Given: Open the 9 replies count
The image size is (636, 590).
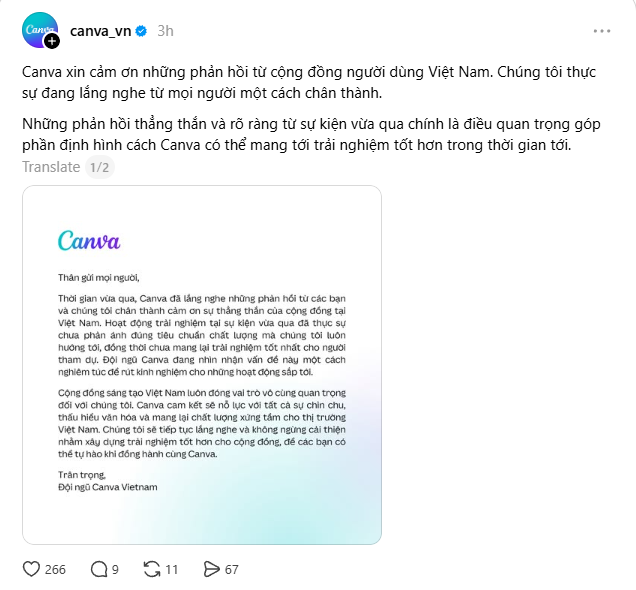Looking at the screenshot, I should pyautogui.click(x=115, y=569).
